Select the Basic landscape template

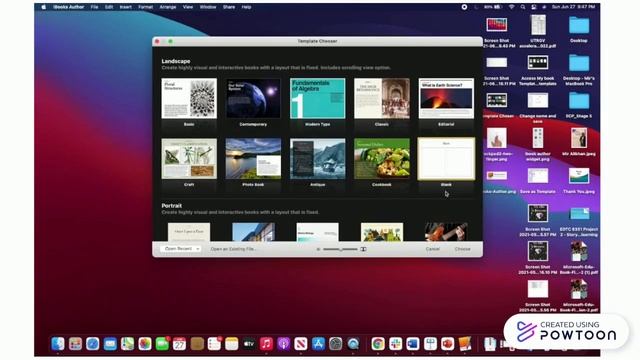click(x=189, y=98)
